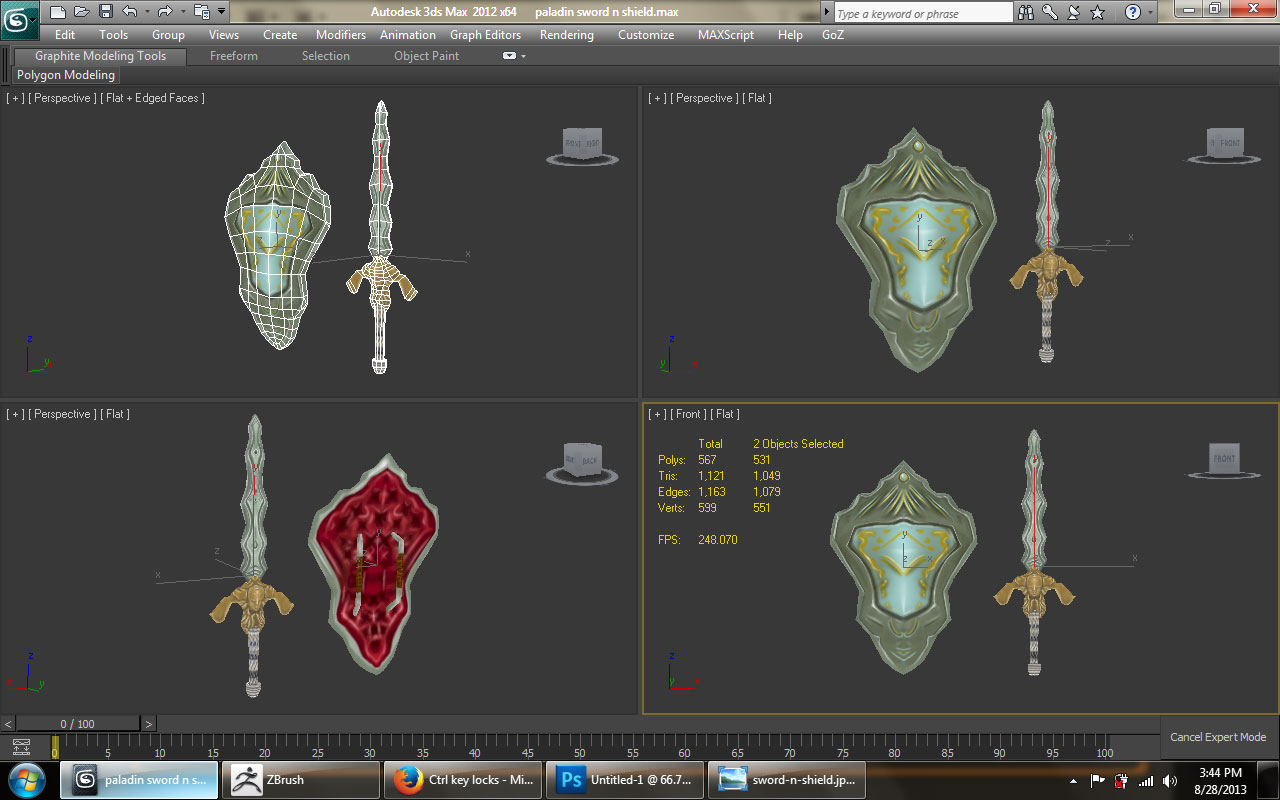The height and width of the screenshot is (800, 1280).
Task: Click the Open Mini Curve Editor icon
Action: coord(21,746)
